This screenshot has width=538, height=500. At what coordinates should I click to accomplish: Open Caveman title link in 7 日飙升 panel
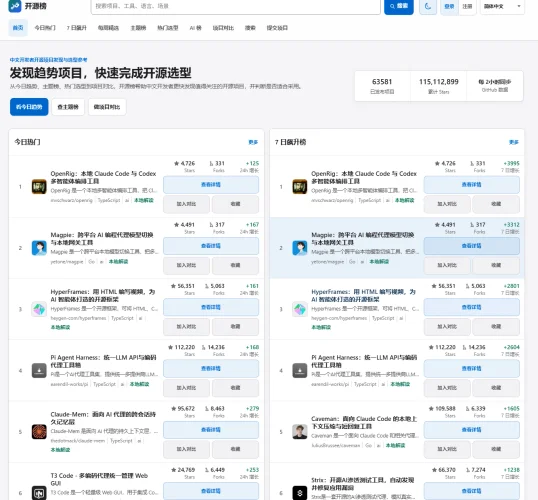pos(364,422)
